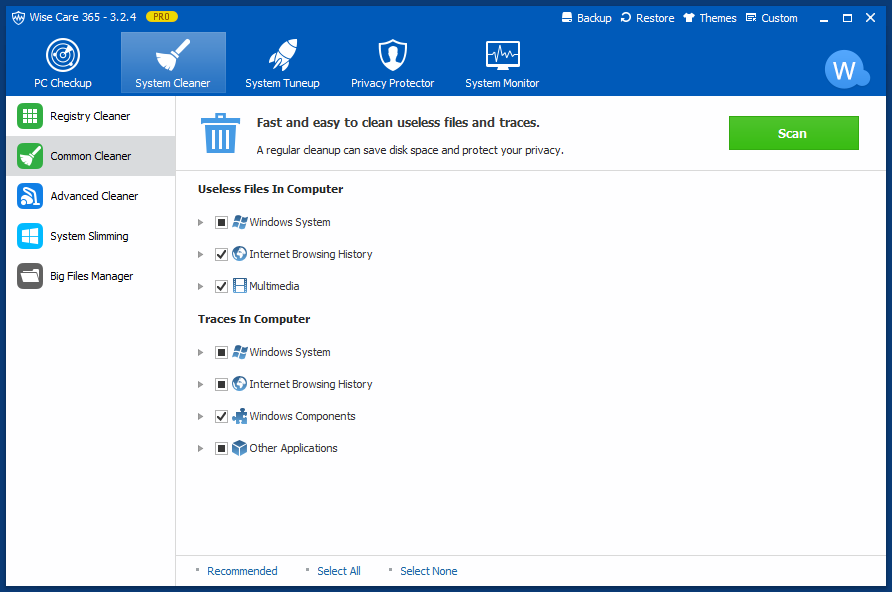Expand Internet Browsing History under Useless Files

(x=200, y=254)
